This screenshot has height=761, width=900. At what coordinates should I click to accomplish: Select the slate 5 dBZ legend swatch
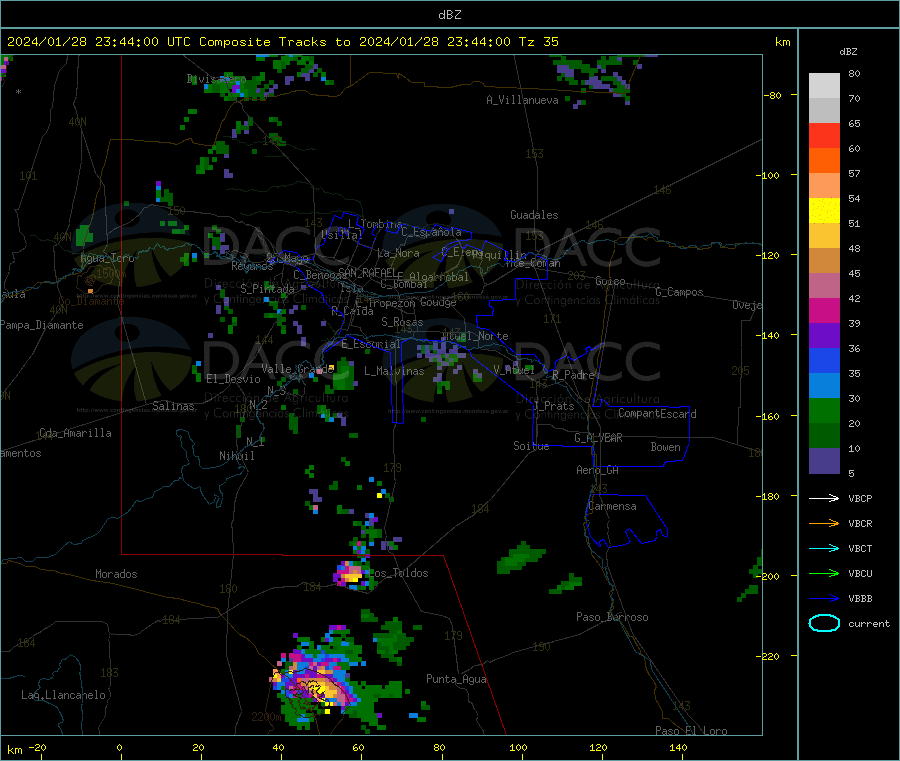[x=824, y=461]
